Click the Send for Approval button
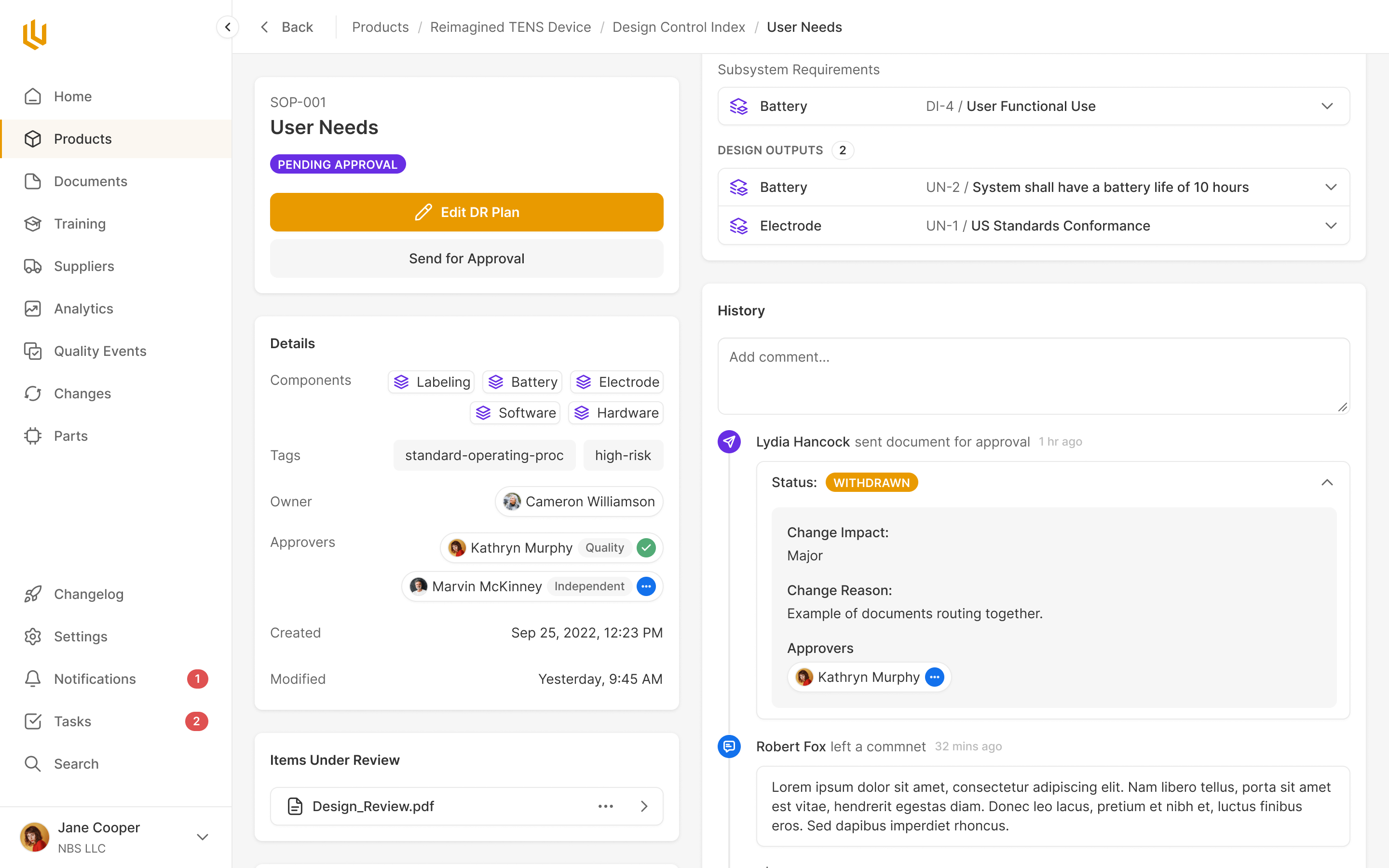 click(x=466, y=258)
